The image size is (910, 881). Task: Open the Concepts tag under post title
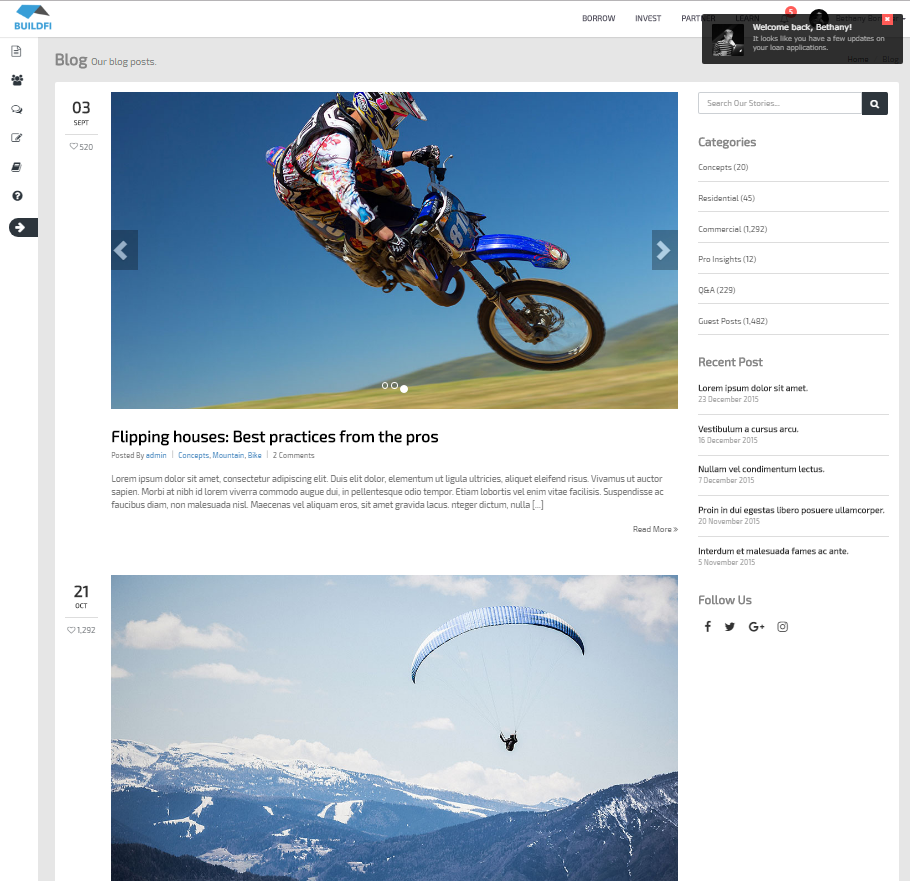pyautogui.click(x=193, y=456)
